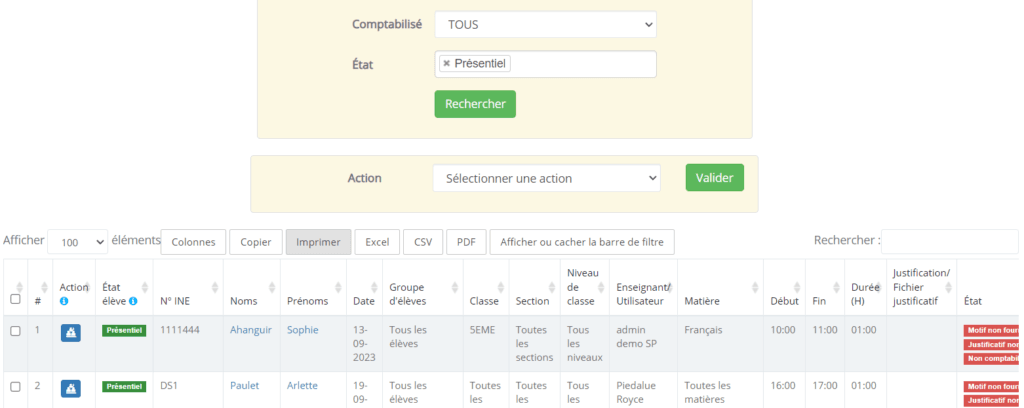Image resolution: width=1024 pixels, height=408 pixels.
Task: Check the box for row 2
Action: (x=15, y=387)
